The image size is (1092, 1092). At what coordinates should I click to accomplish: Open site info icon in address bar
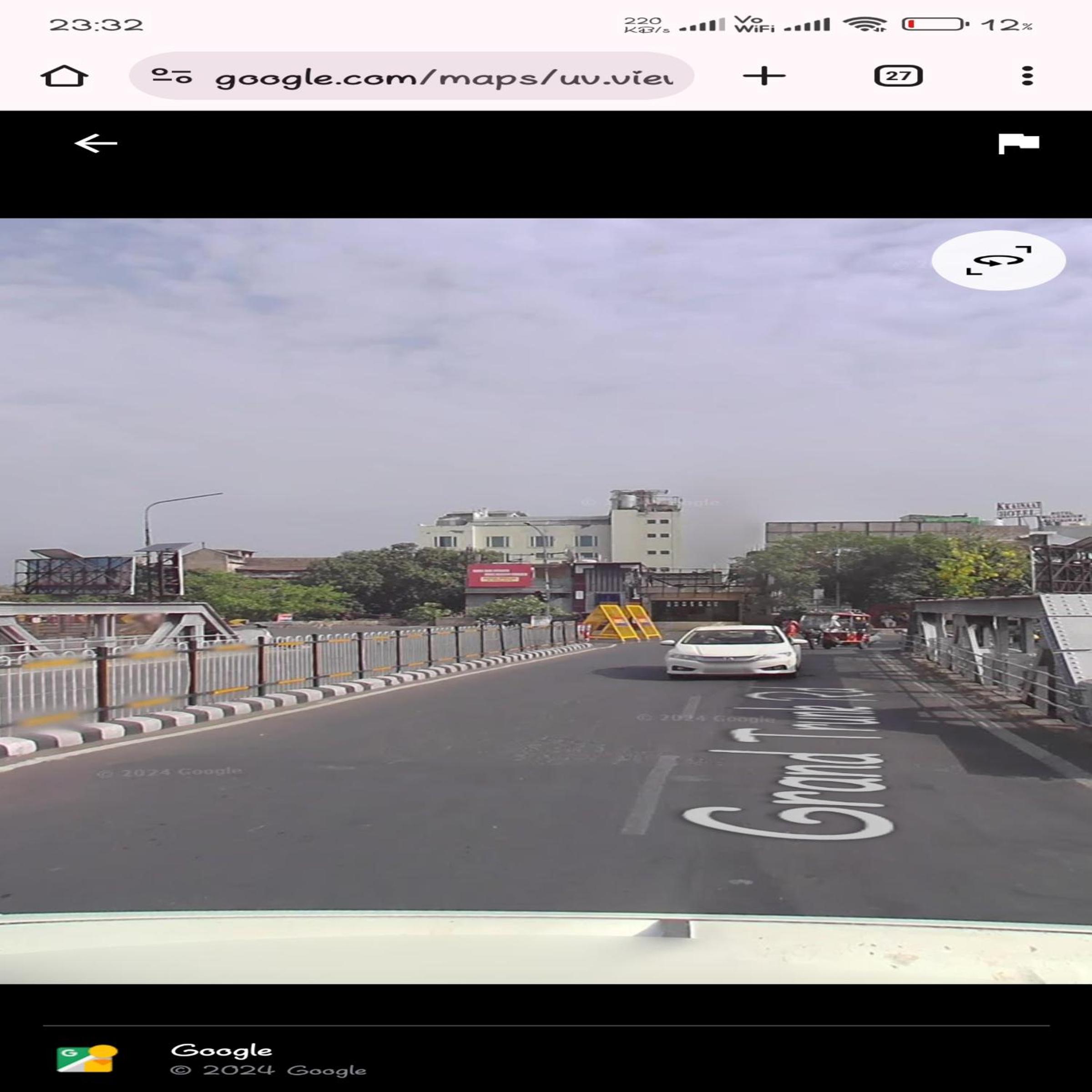[171, 76]
